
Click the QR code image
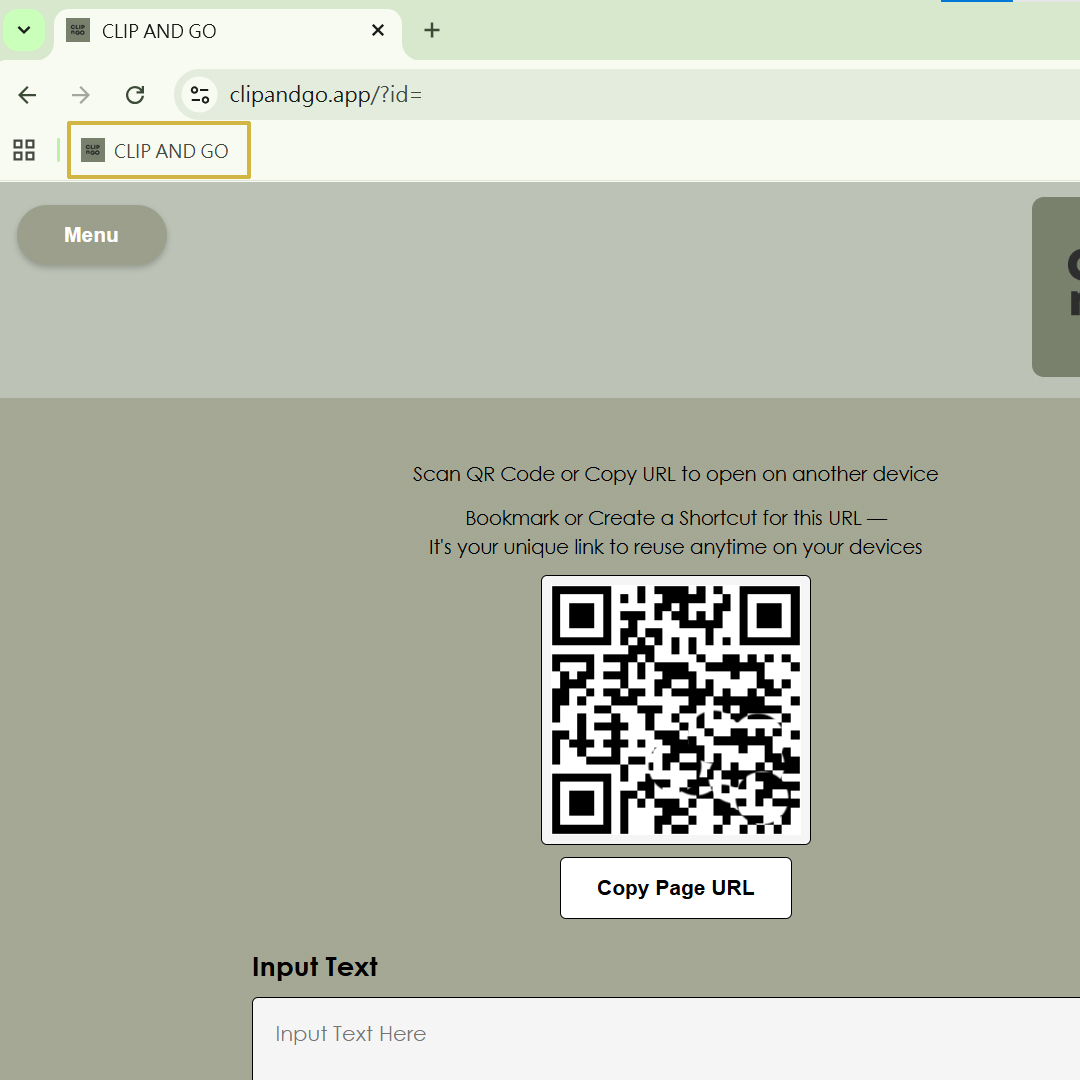(x=675, y=710)
